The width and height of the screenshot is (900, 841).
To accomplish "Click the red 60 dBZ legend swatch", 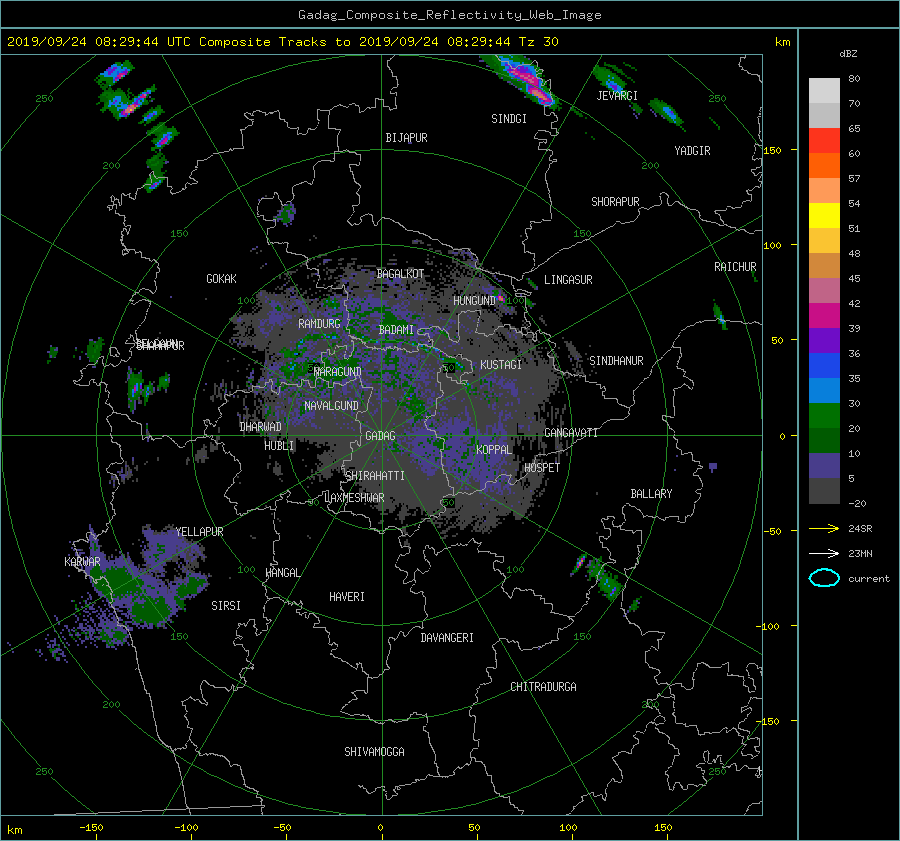I will [x=824, y=141].
